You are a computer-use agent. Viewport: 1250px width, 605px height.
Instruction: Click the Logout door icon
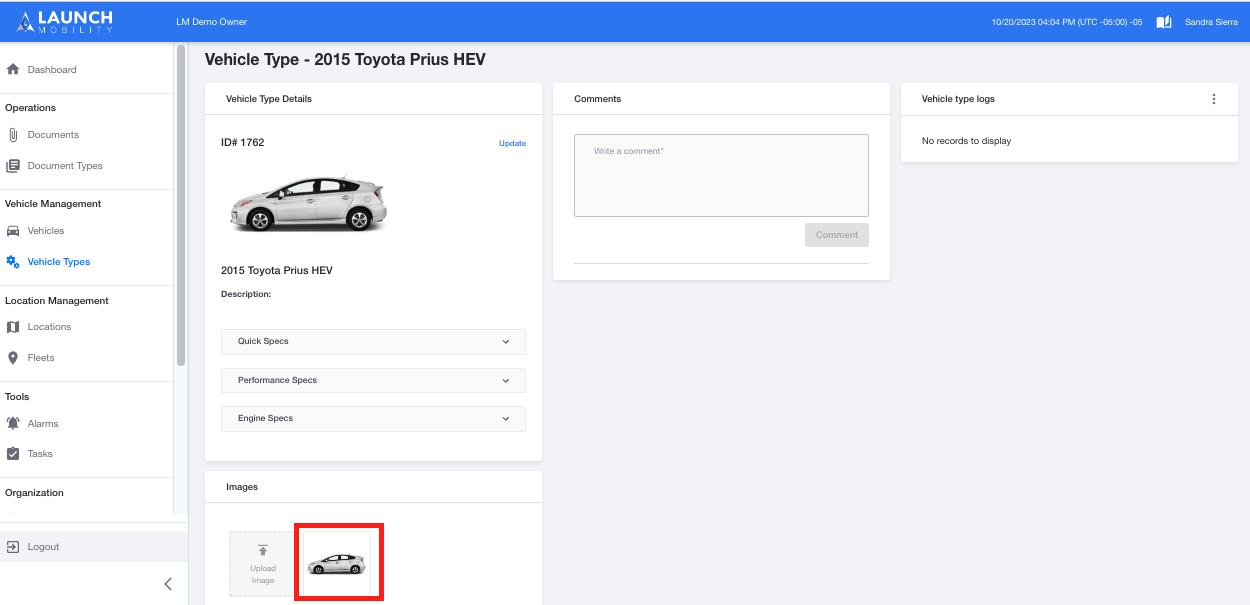pos(13,547)
